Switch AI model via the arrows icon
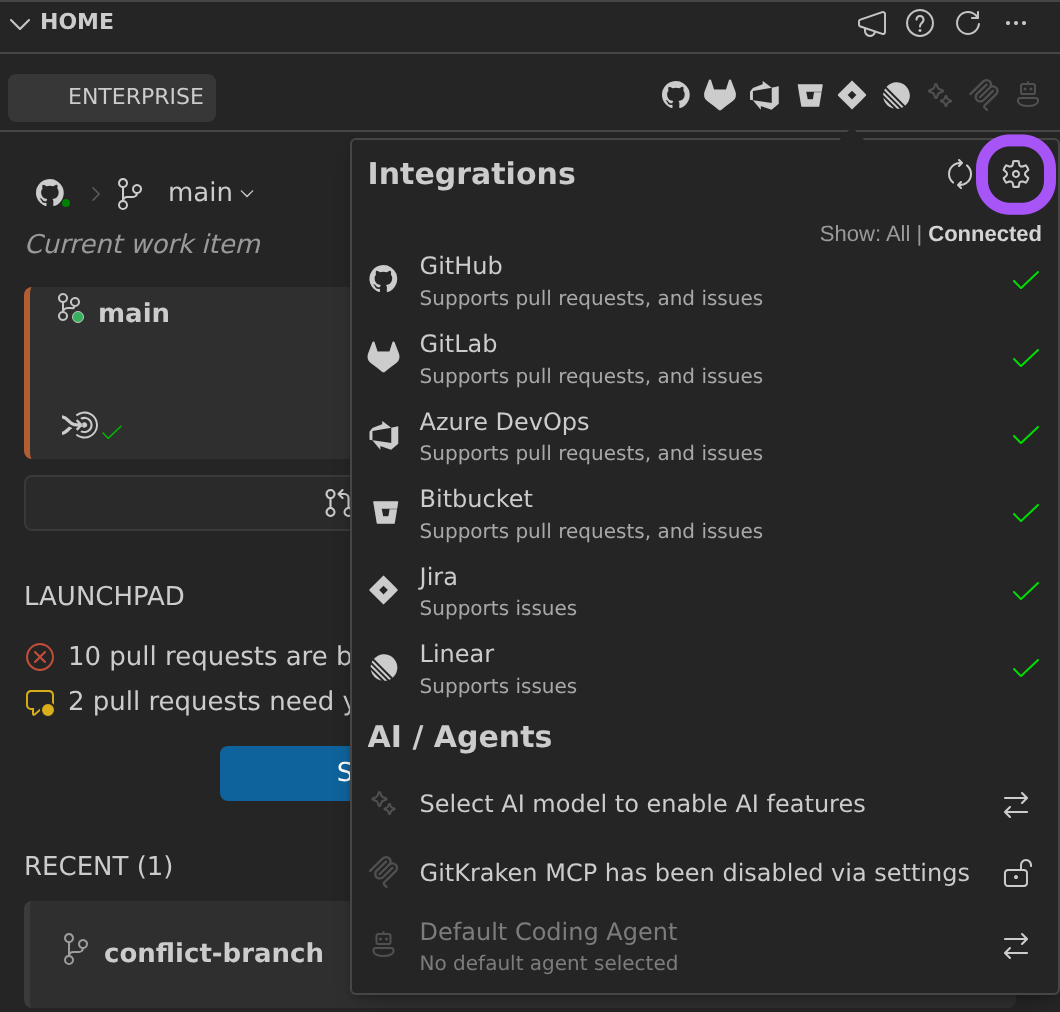This screenshot has width=1060, height=1012. coord(1015,805)
